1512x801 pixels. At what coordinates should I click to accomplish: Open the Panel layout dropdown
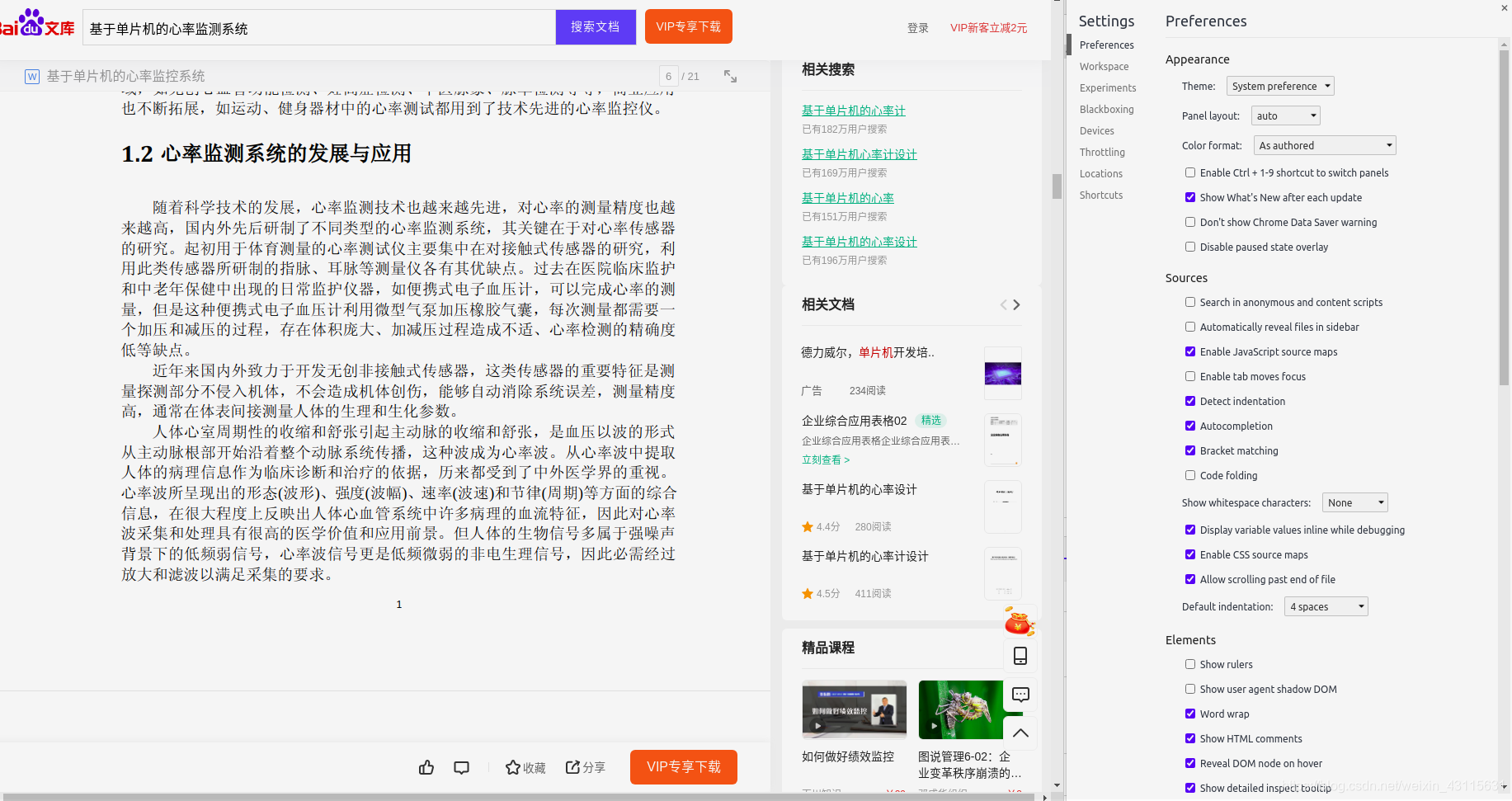(1285, 115)
